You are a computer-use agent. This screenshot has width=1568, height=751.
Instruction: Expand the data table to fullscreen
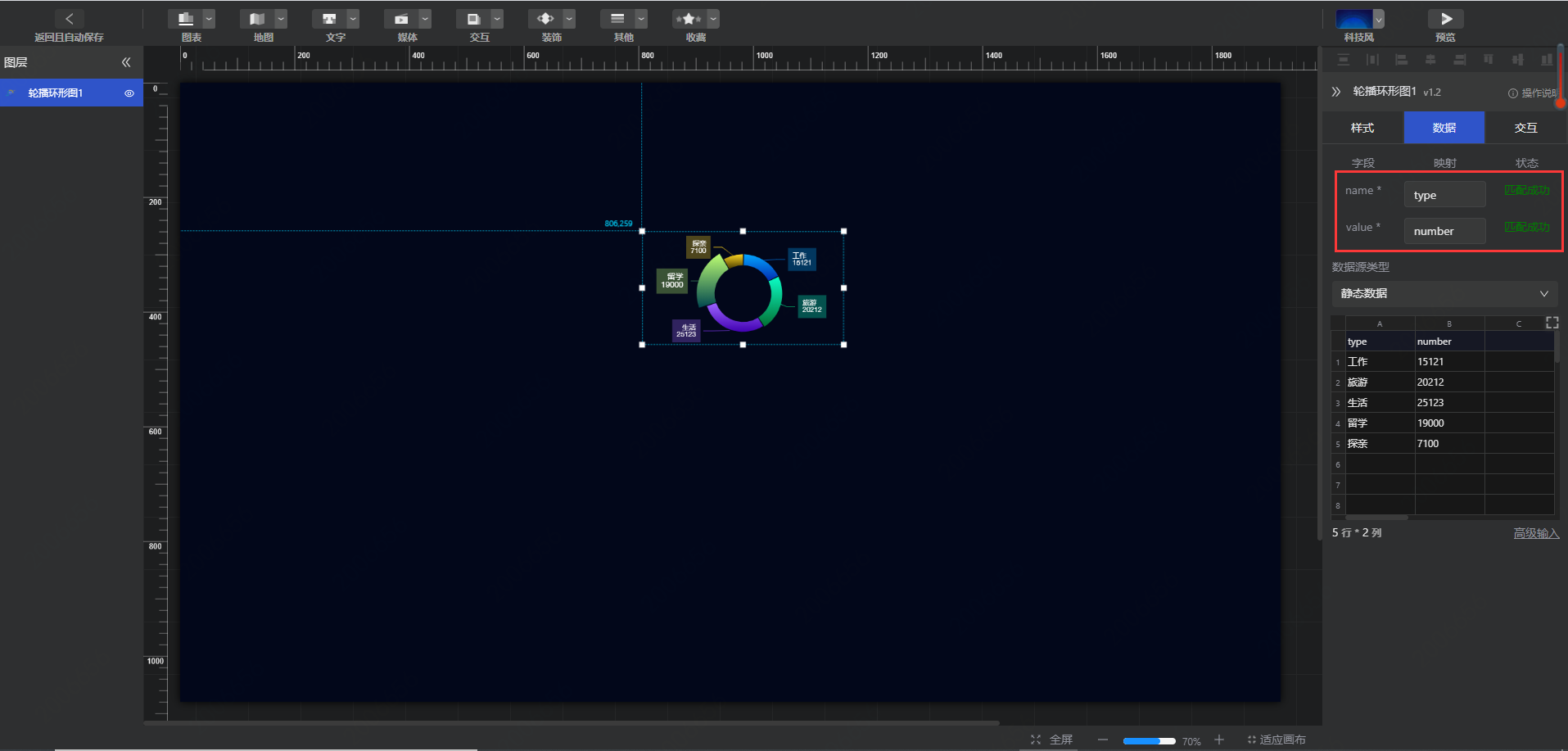[x=1552, y=323]
